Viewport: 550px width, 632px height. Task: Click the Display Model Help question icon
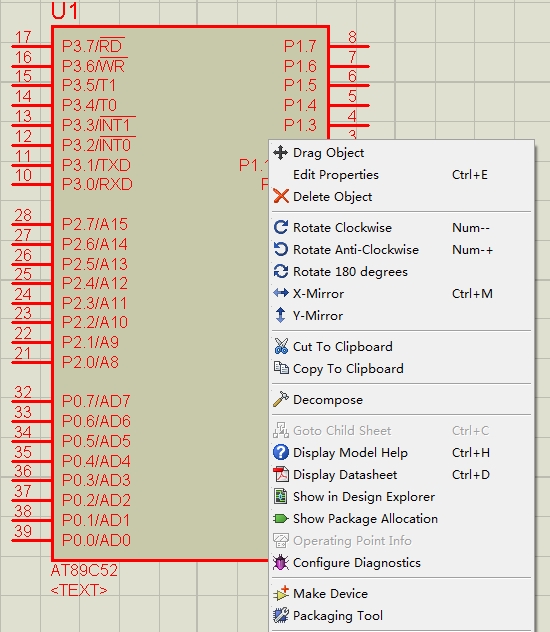pyautogui.click(x=280, y=452)
